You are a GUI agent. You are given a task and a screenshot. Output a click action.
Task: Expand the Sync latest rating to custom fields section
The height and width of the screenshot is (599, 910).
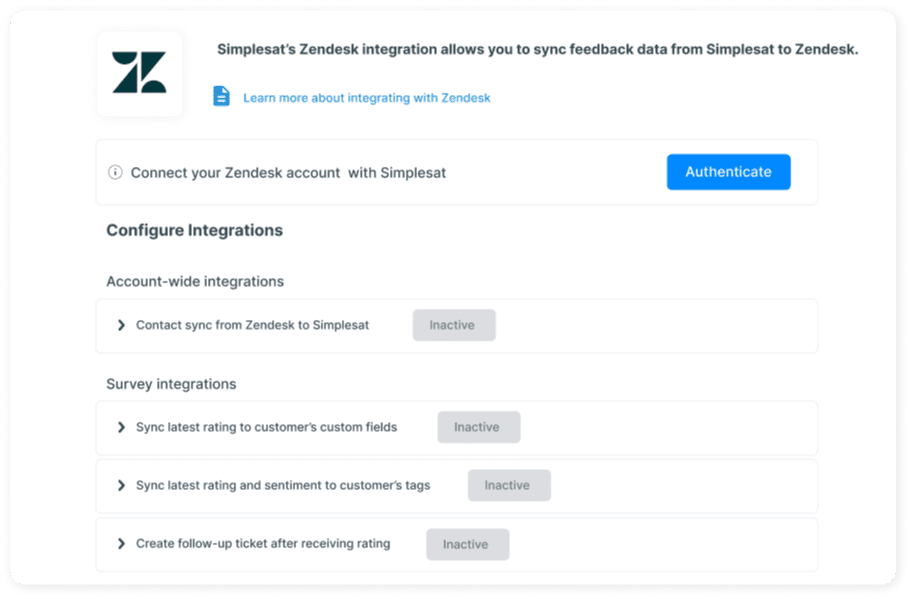tap(121, 427)
